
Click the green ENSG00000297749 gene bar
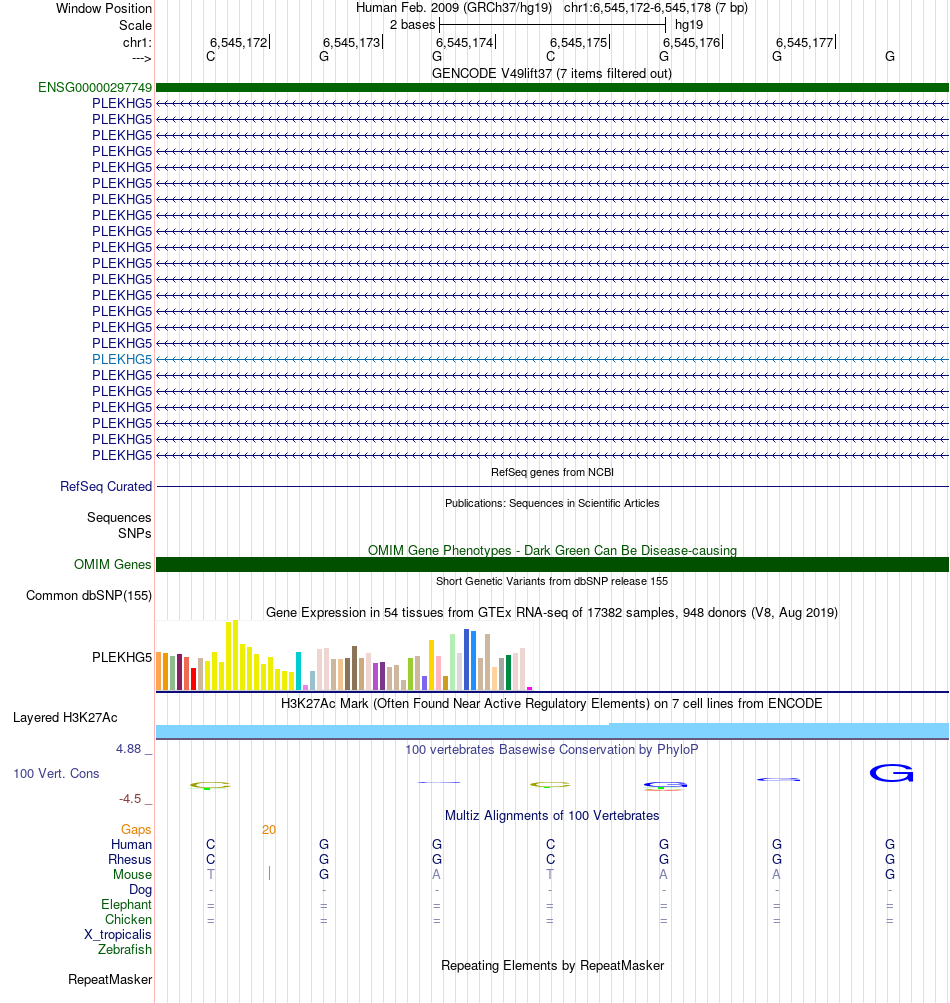point(552,88)
